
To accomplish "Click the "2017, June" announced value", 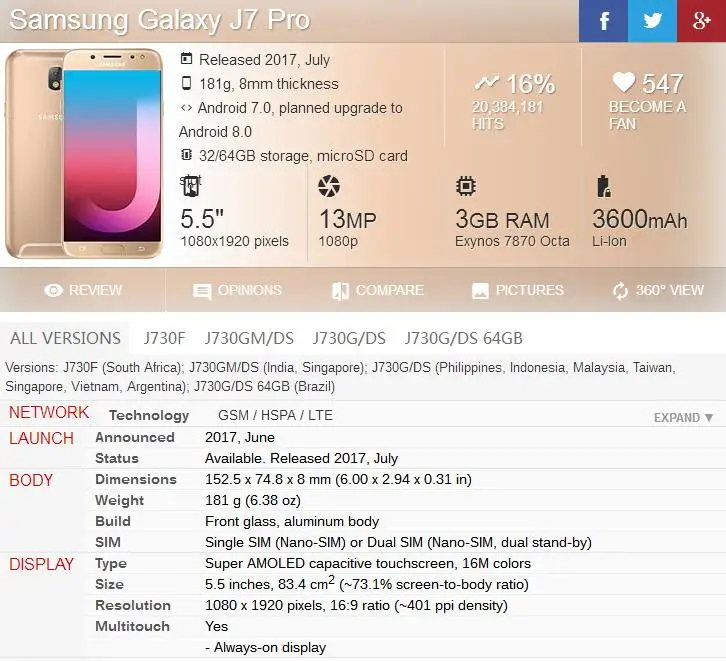I will [240, 437].
